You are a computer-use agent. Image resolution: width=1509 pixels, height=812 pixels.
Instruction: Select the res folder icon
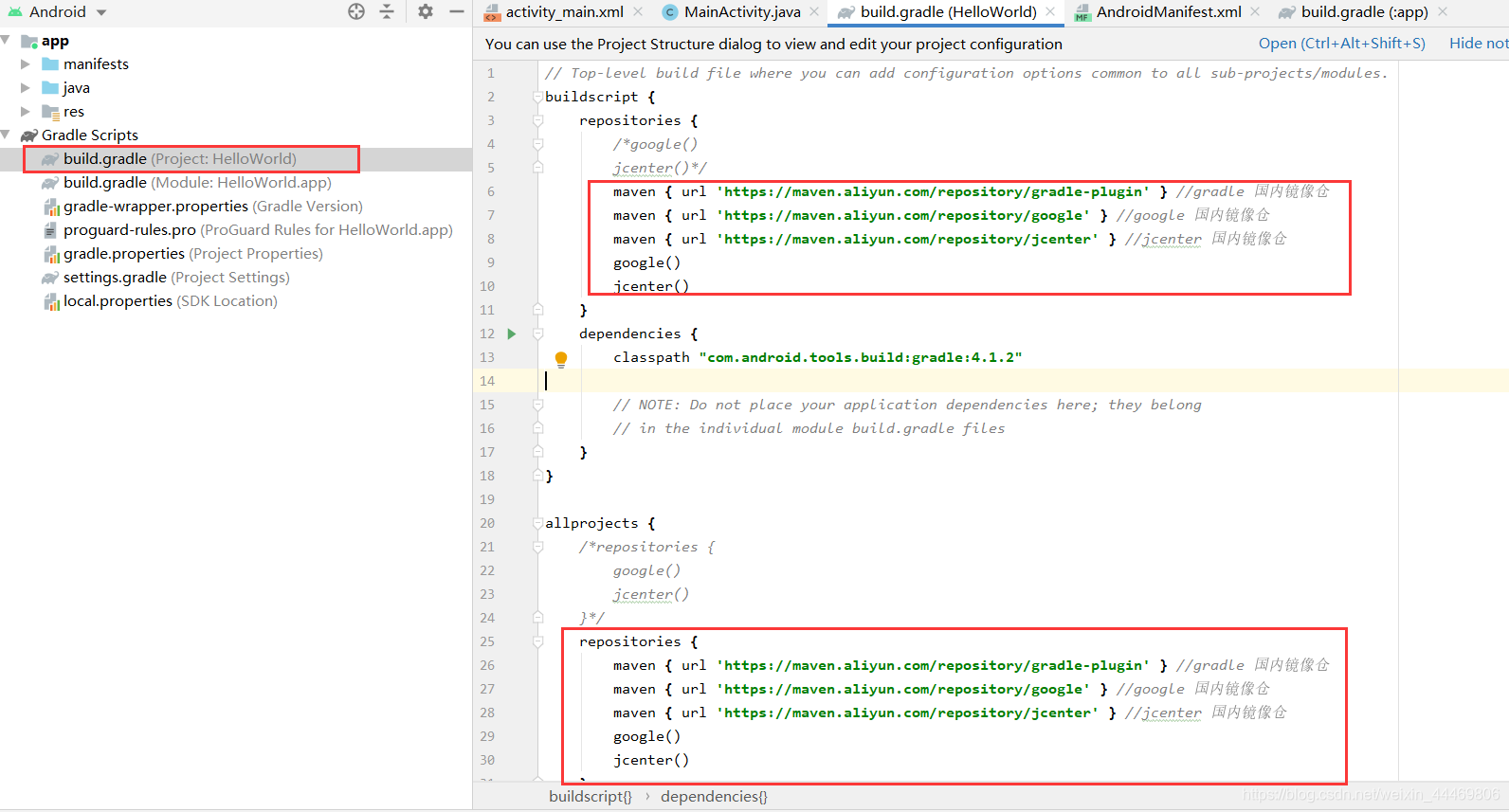pyautogui.click(x=50, y=112)
